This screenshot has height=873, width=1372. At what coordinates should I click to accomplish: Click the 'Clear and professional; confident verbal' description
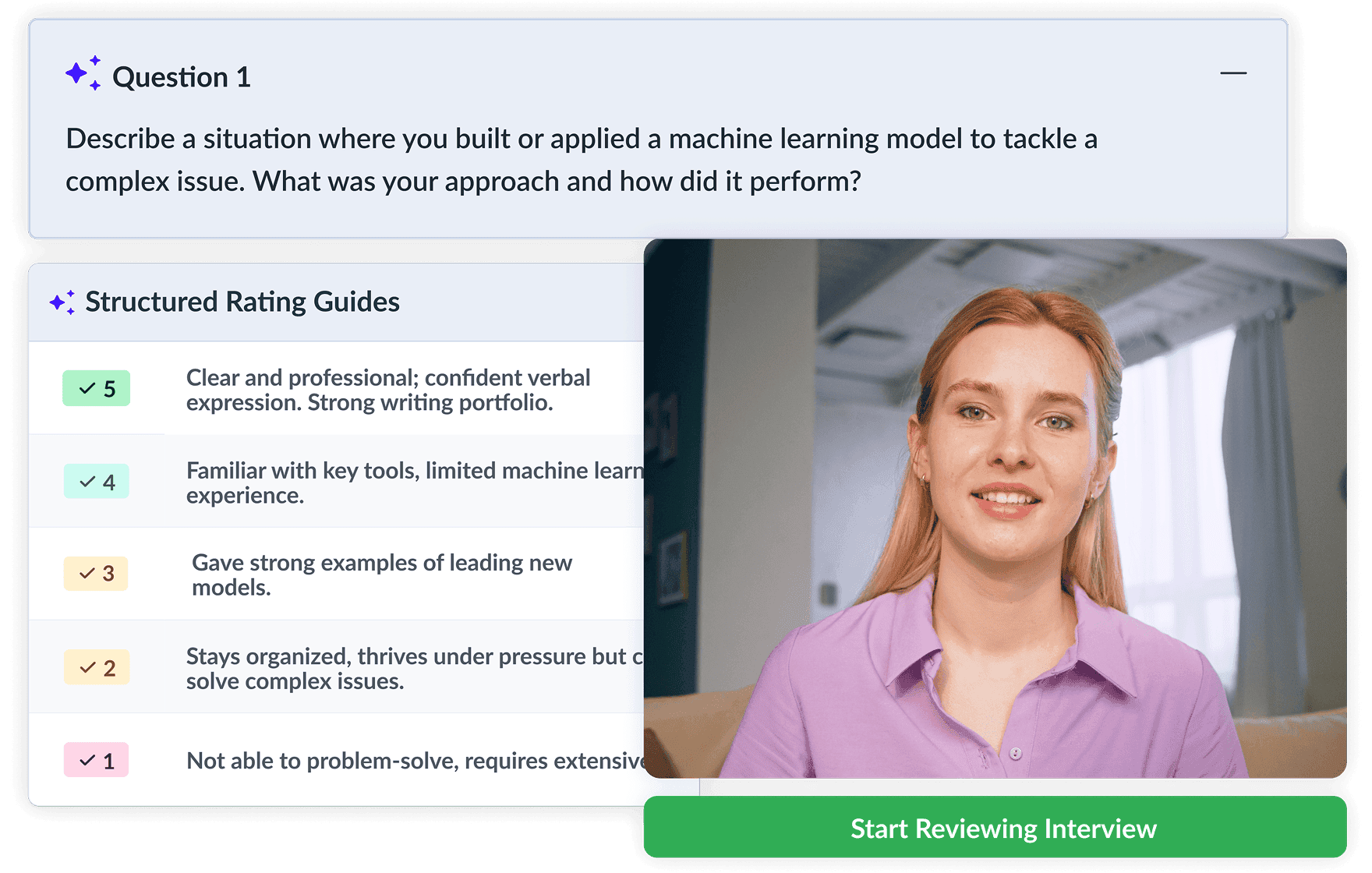click(388, 390)
